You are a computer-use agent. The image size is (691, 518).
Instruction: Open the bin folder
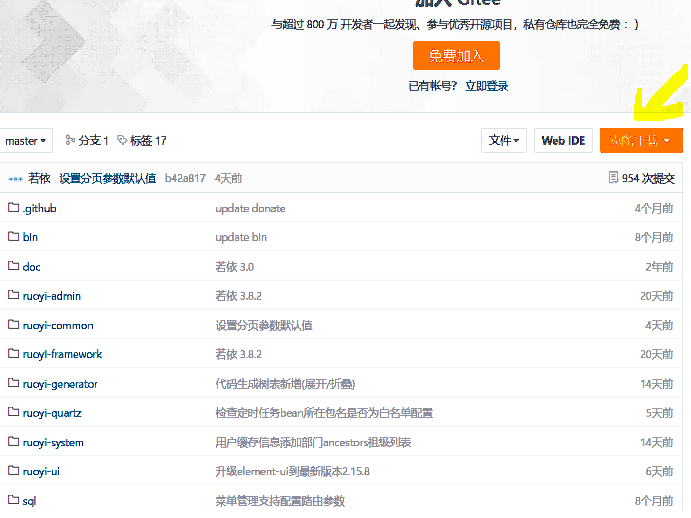click(x=30, y=237)
